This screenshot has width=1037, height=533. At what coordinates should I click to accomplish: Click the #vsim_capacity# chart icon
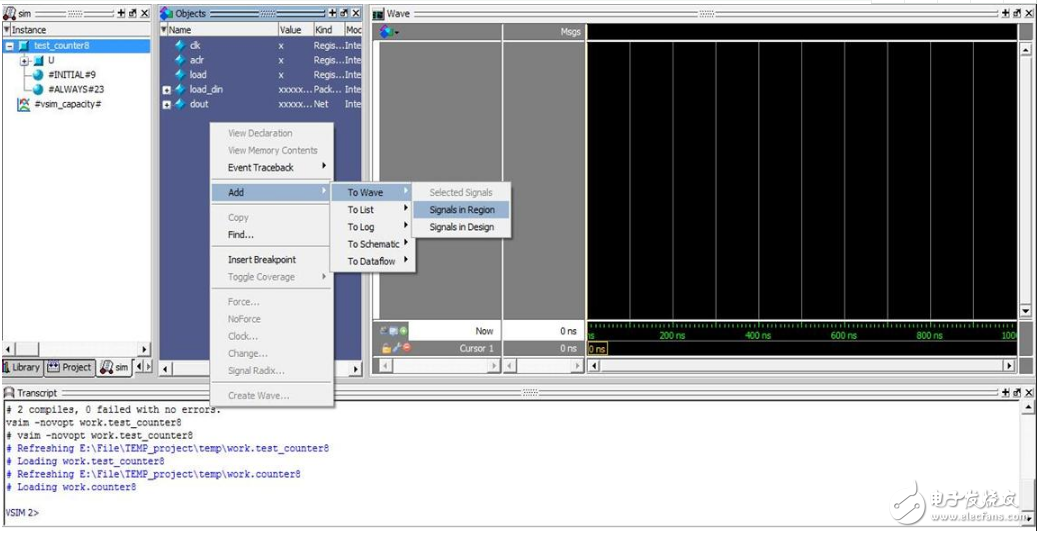[x=24, y=104]
